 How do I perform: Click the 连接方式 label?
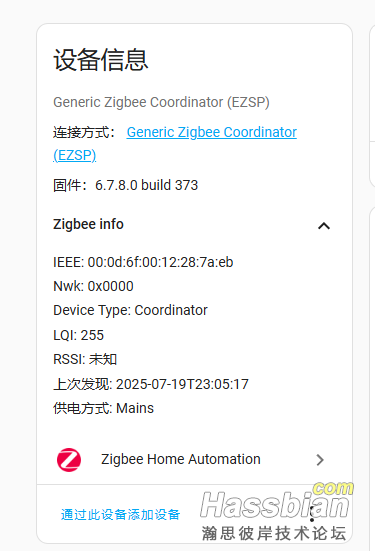click(x=84, y=132)
